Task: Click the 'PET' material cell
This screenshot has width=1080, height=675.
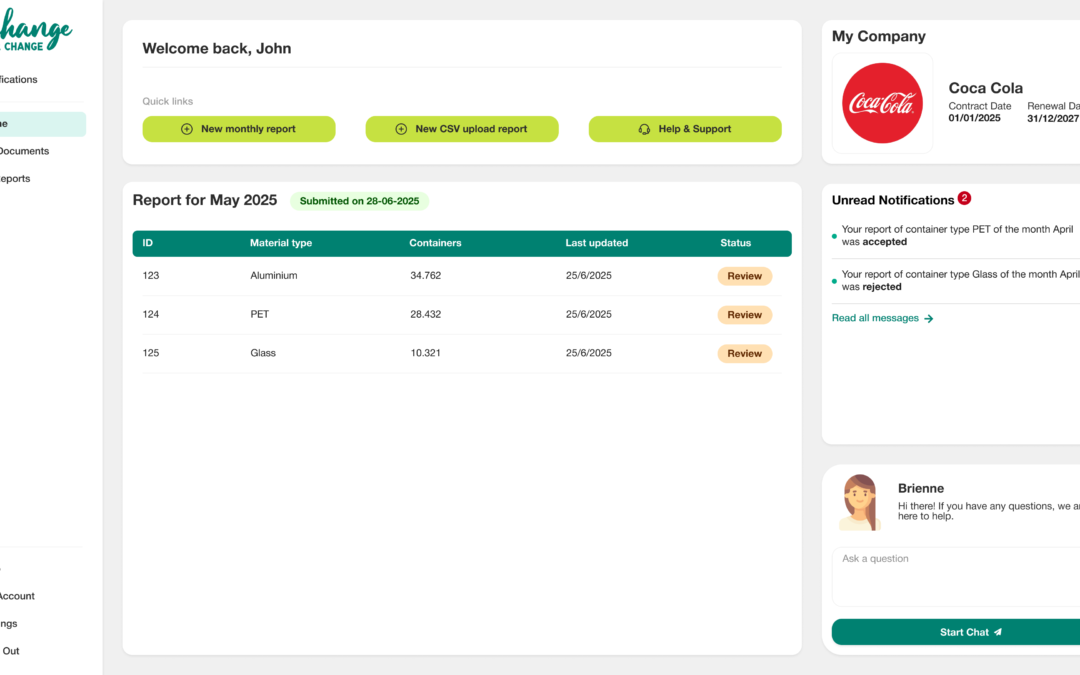Action: click(260, 314)
